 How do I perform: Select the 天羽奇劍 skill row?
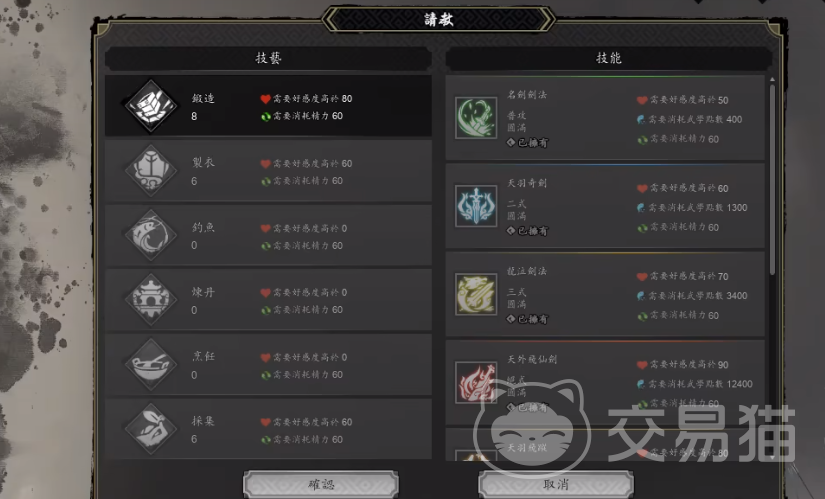(605, 206)
